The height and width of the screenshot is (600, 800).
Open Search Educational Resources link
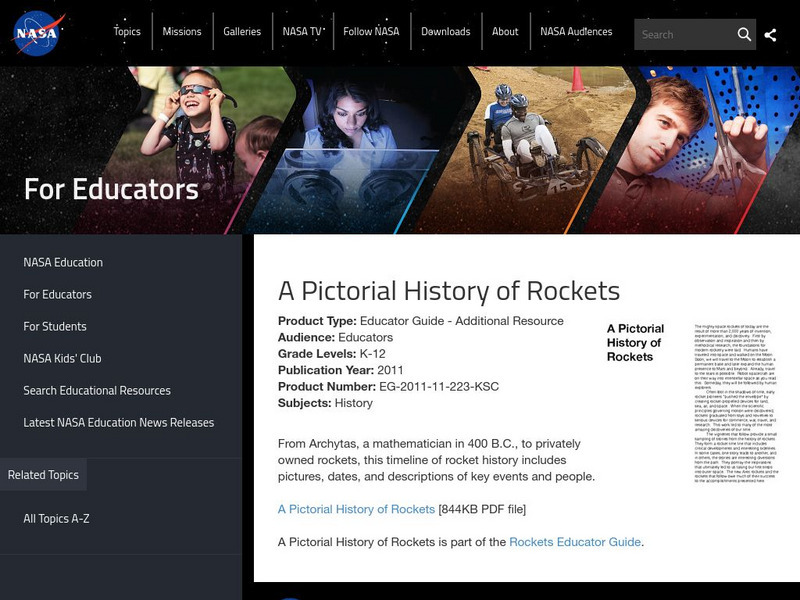pos(97,390)
